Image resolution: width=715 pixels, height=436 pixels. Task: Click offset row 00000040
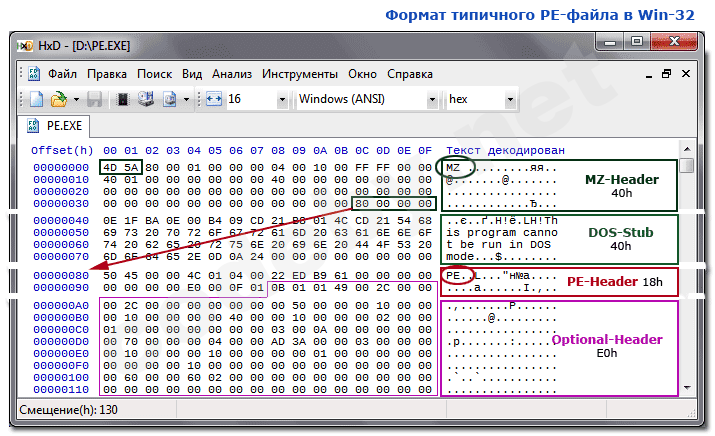point(61,221)
